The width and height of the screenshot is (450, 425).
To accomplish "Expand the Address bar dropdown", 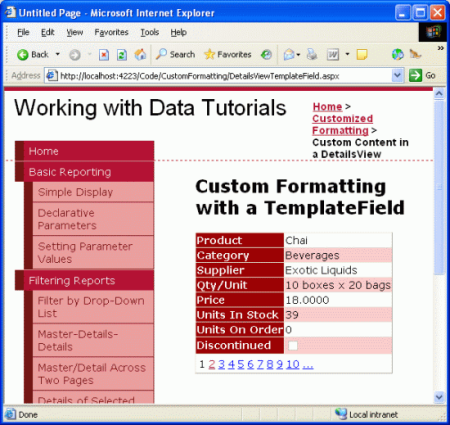I will 397,75.
